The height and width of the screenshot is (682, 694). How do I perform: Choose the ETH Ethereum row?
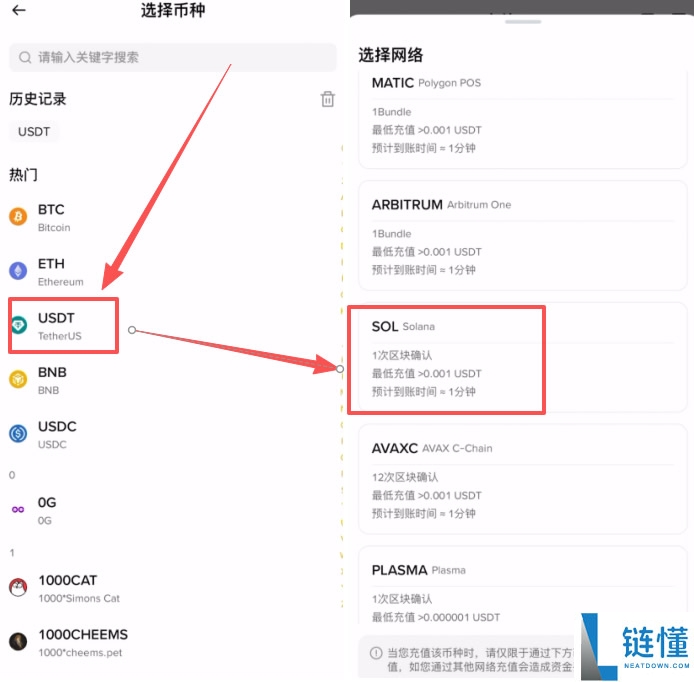coord(173,272)
